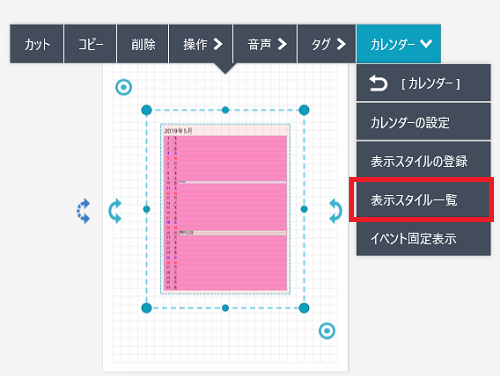Viewport: 500px width, 376px height.
Task: Collapse the カレンダー dropdown menu
Action: pyautogui.click(x=399, y=44)
